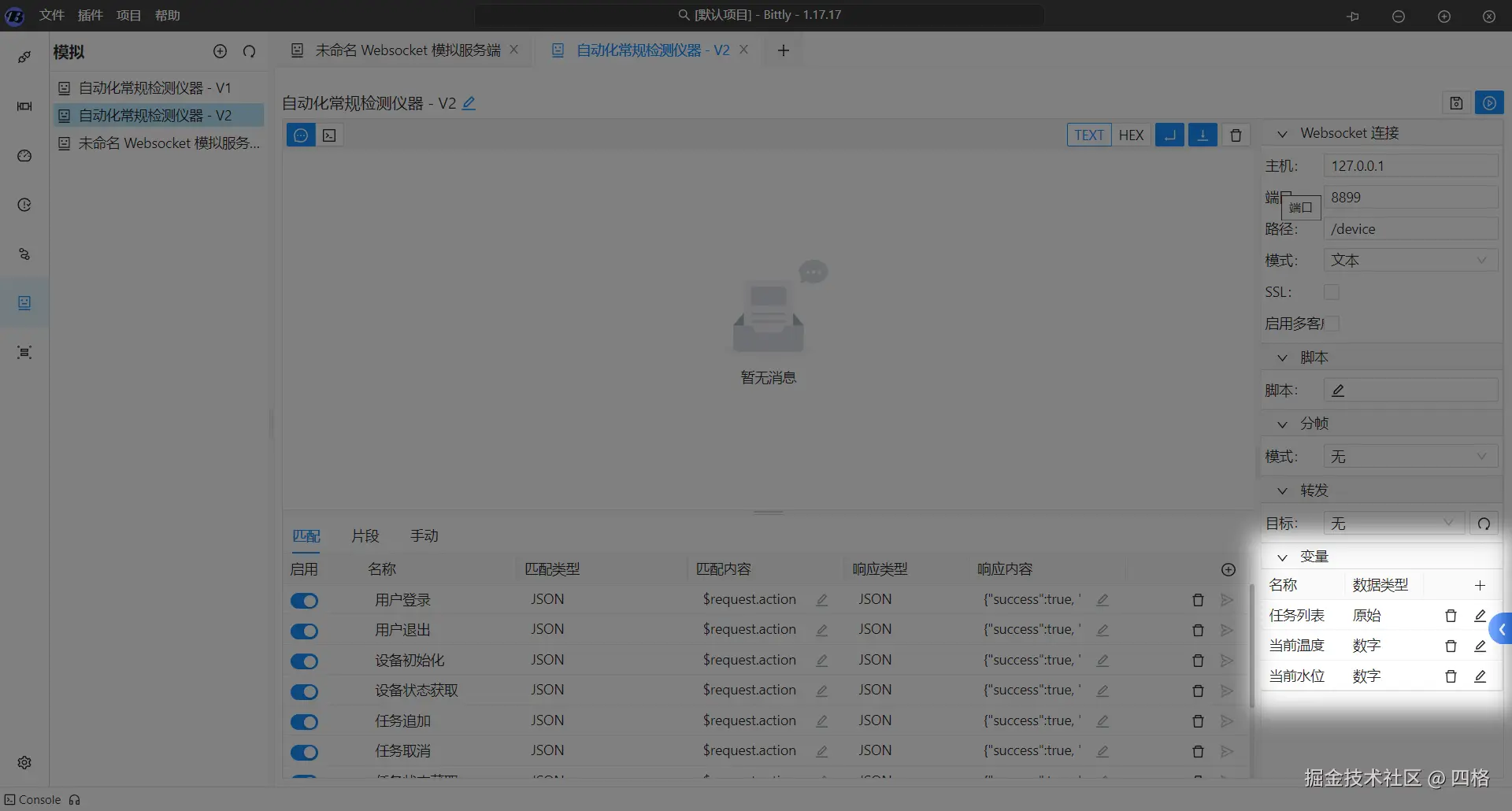
Task: Delete the 用户登录 match rule
Action: pos(1198,600)
